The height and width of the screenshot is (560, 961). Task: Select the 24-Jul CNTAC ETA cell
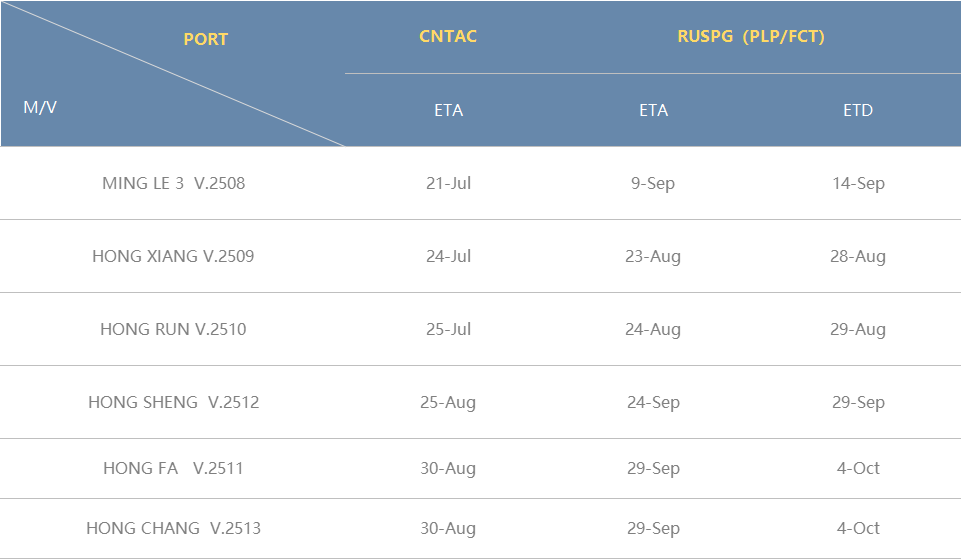click(449, 256)
